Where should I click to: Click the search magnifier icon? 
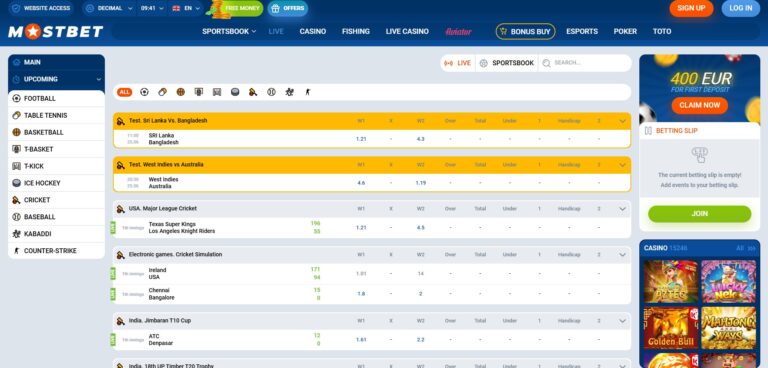(x=546, y=63)
